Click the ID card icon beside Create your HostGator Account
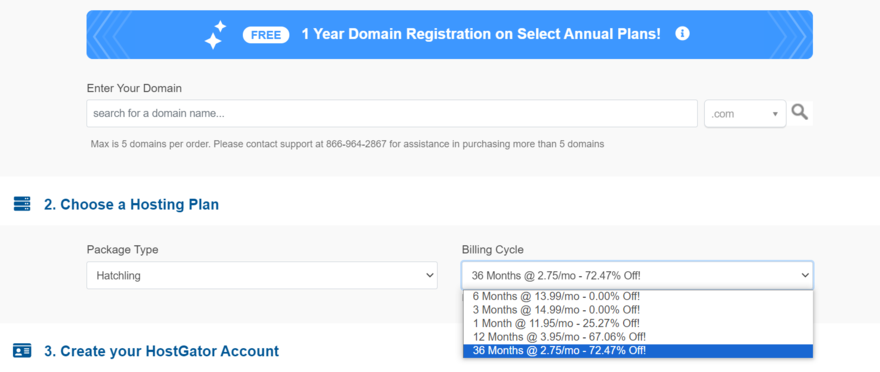Image resolution: width=880 pixels, height=372 pixels. [x=22, y=351]
